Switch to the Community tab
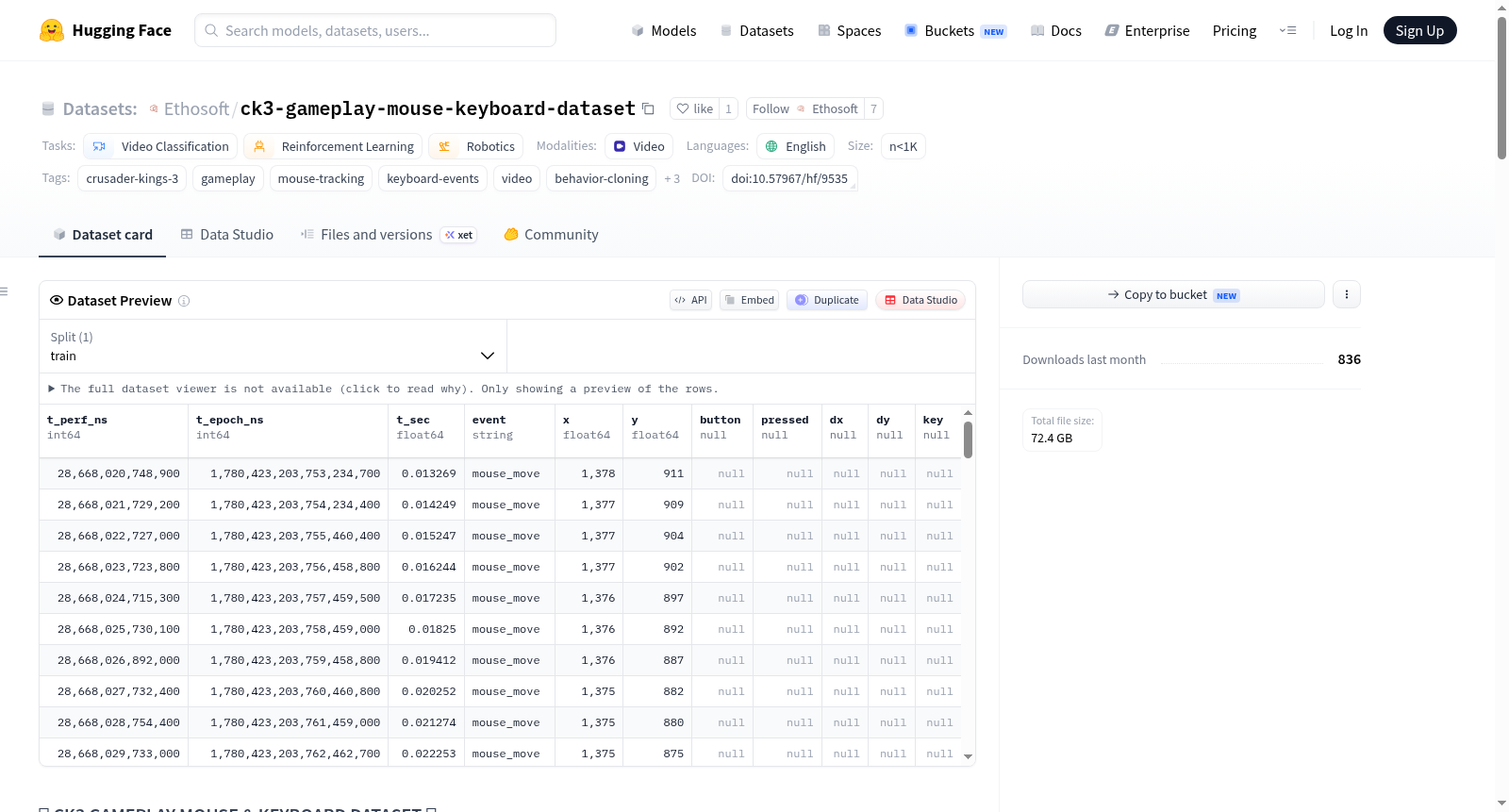 [x=551, y=235]
